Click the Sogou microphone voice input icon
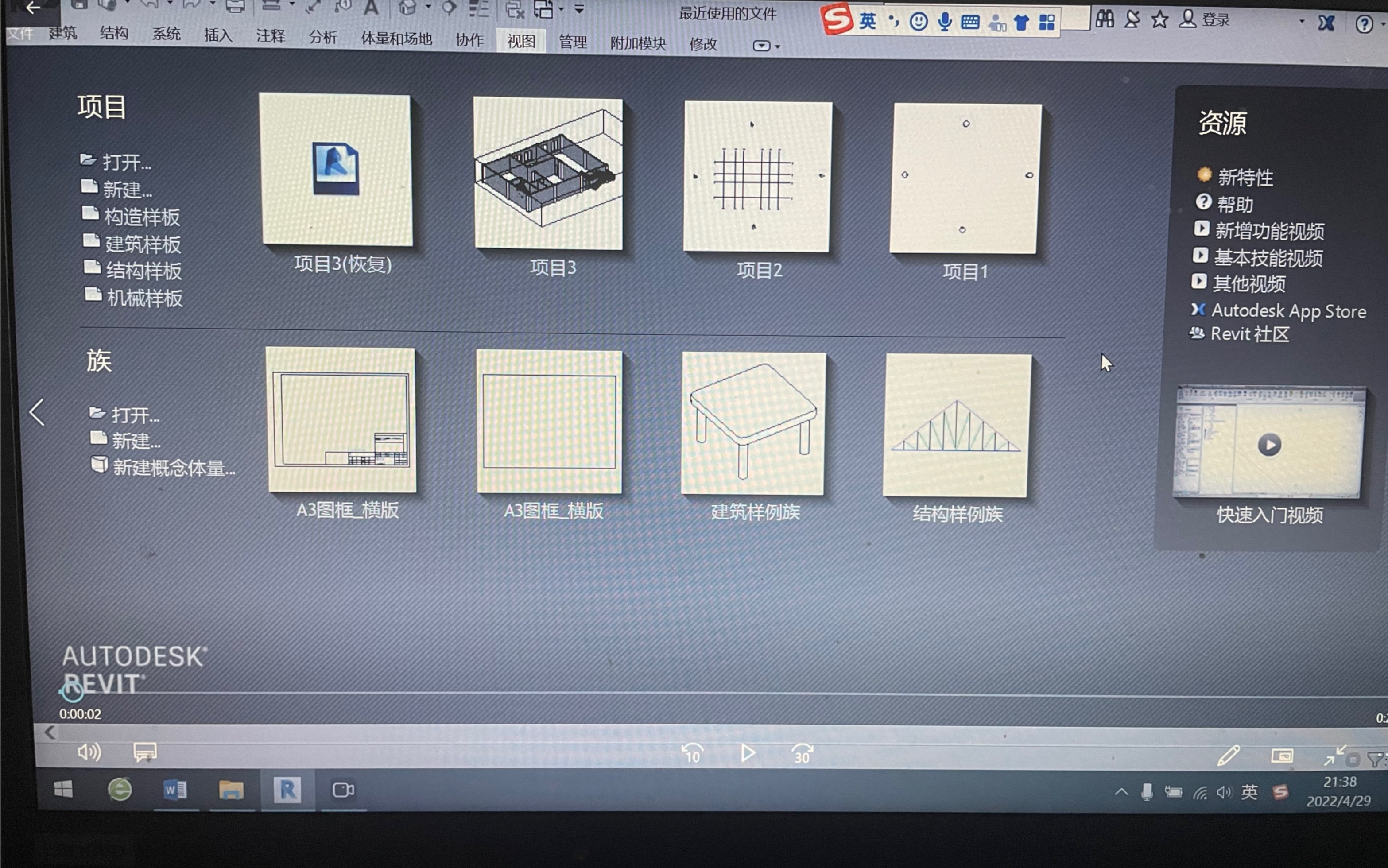 click(944, 22)
